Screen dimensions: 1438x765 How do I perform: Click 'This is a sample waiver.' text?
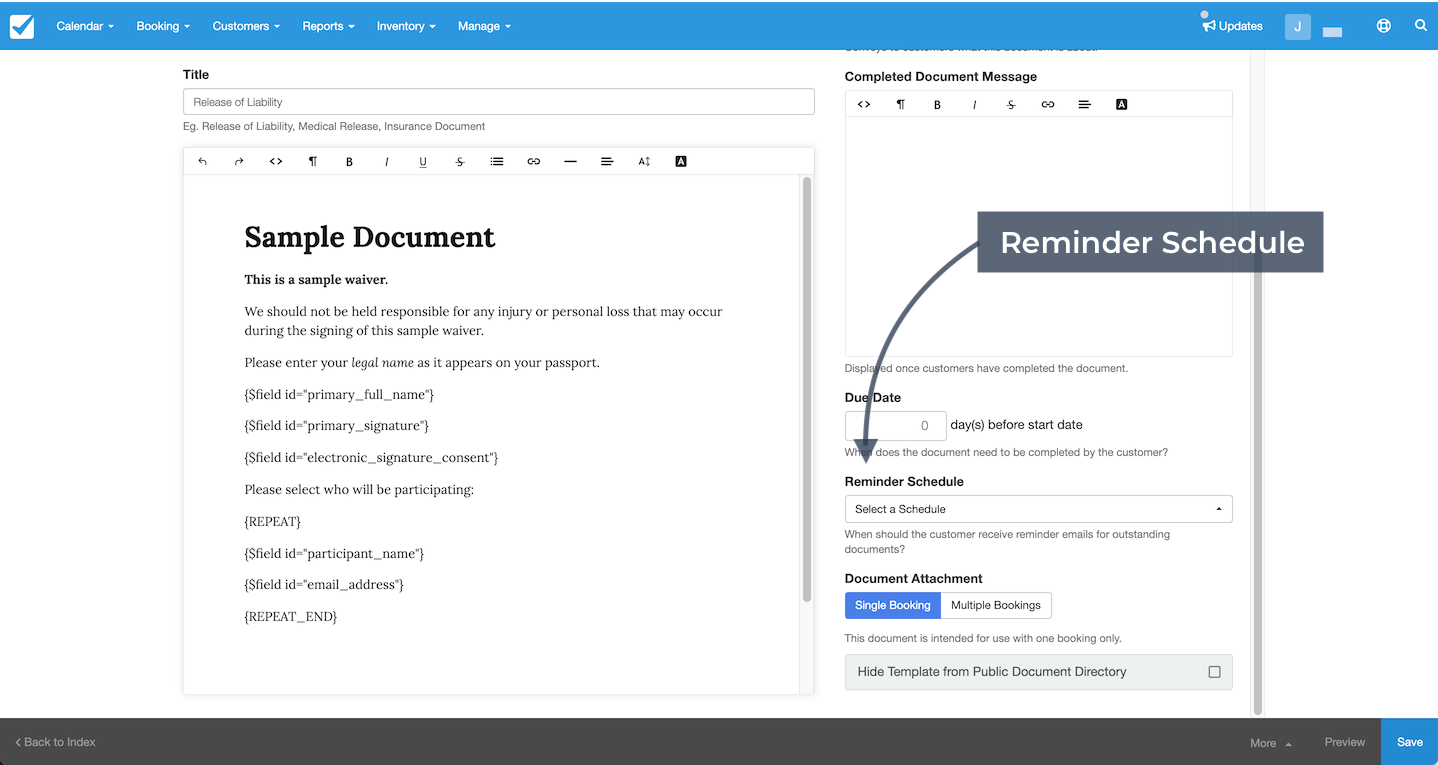316,280
